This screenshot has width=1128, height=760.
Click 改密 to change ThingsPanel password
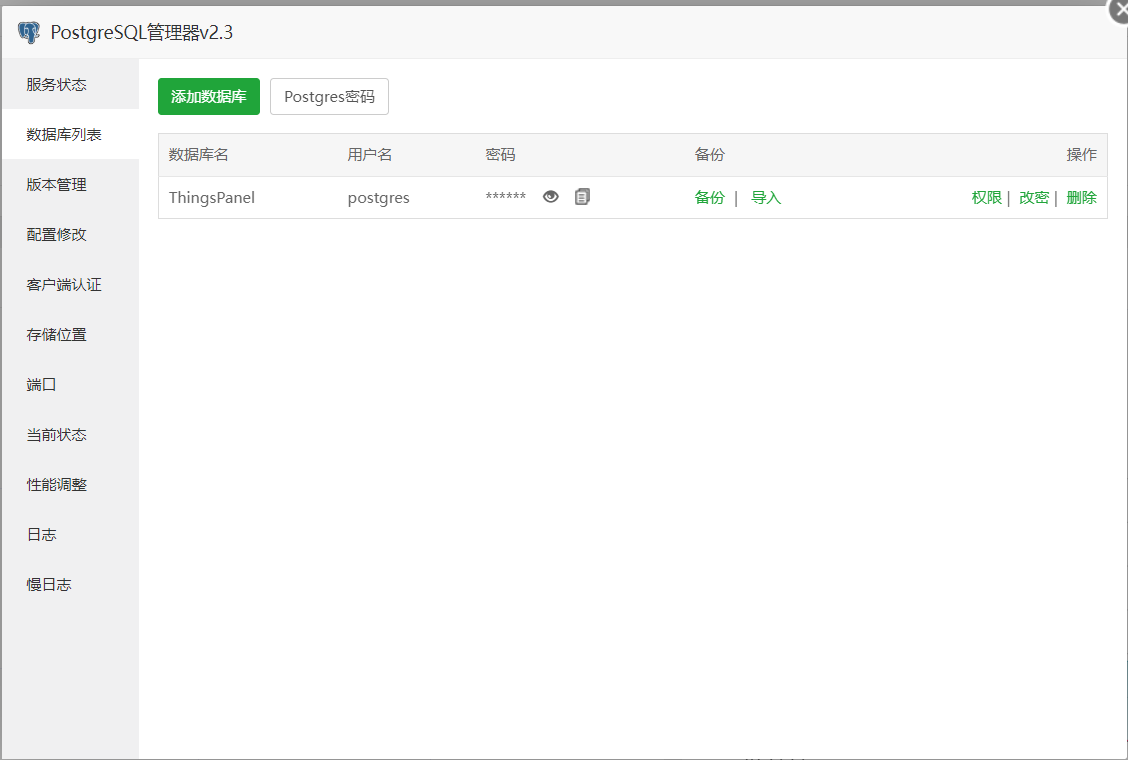click(x=1034, y=197)
